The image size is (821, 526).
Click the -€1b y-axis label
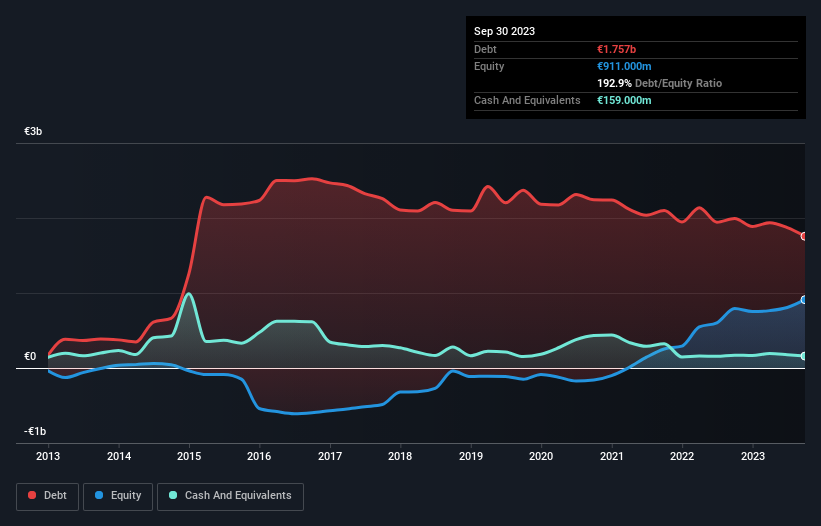point(35,431)
